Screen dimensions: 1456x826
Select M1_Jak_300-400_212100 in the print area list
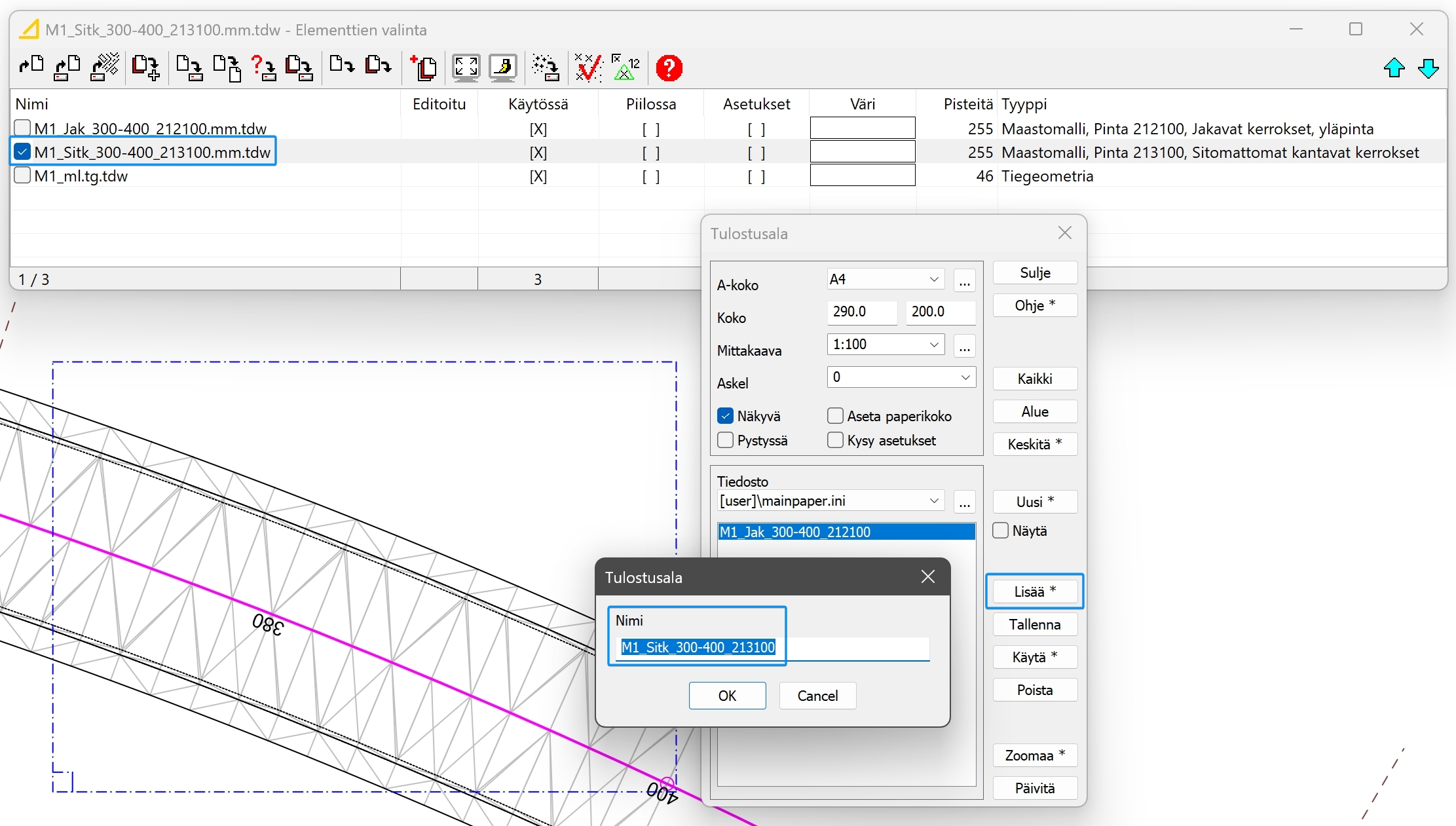point(846,532)
